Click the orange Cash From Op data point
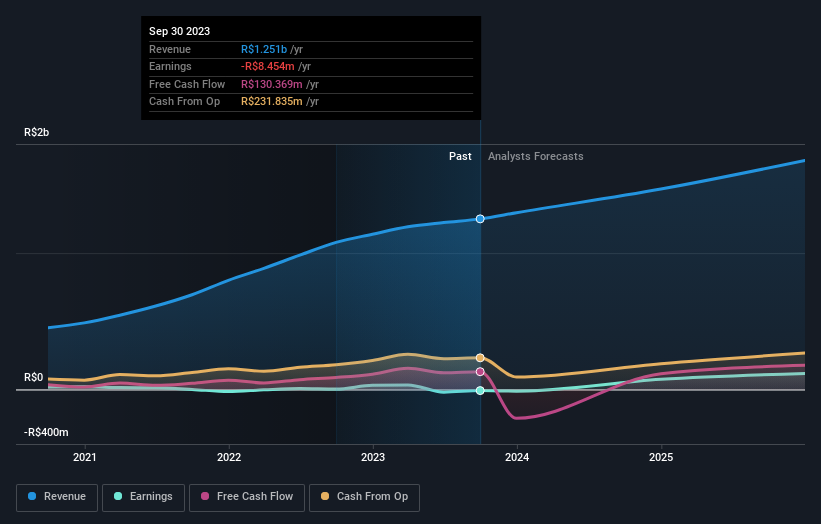 [x=480, y=358]
